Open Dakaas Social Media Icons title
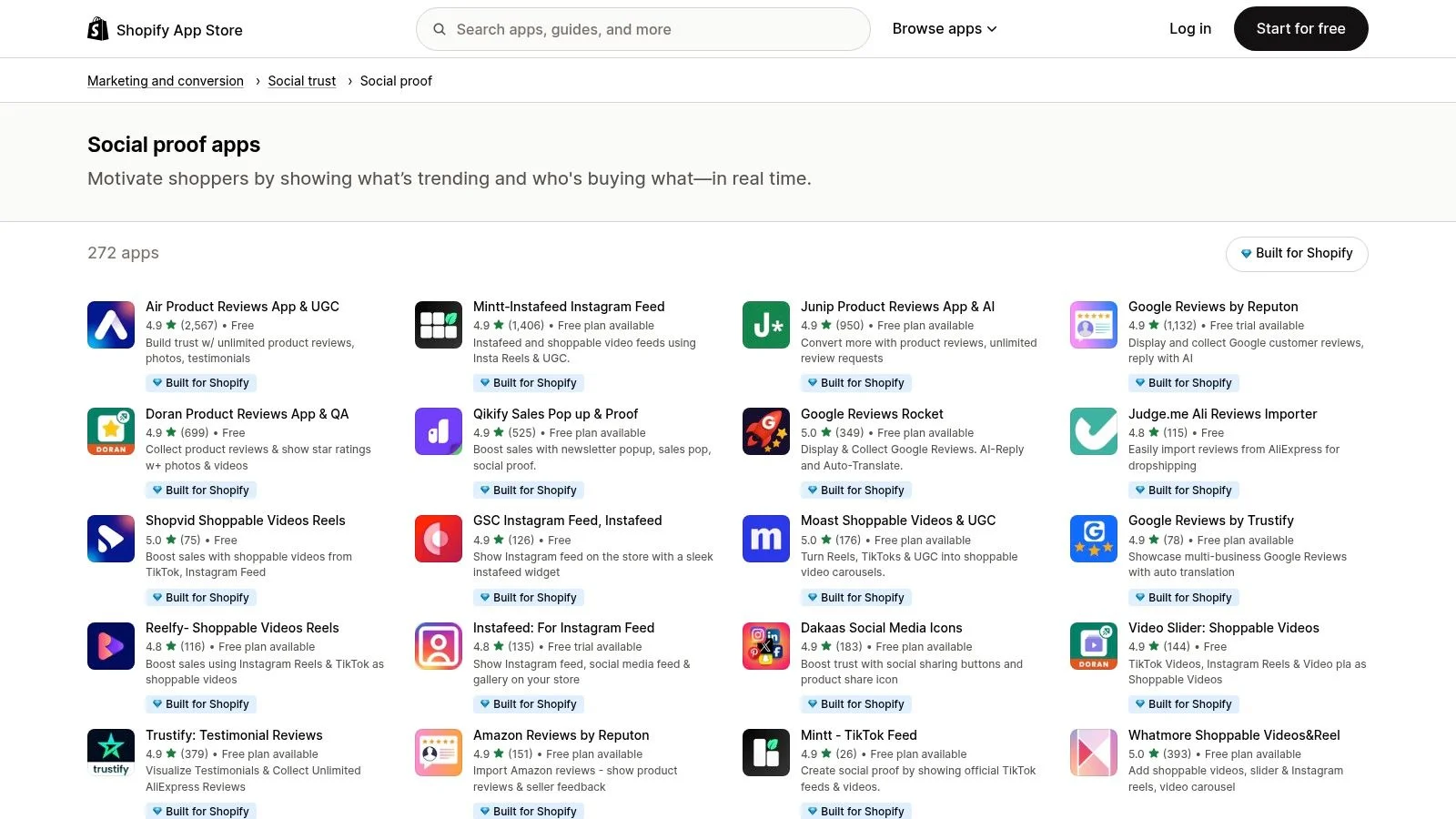Image resolution: width=1456 pixels, height=819 pixels. [881, 628]
